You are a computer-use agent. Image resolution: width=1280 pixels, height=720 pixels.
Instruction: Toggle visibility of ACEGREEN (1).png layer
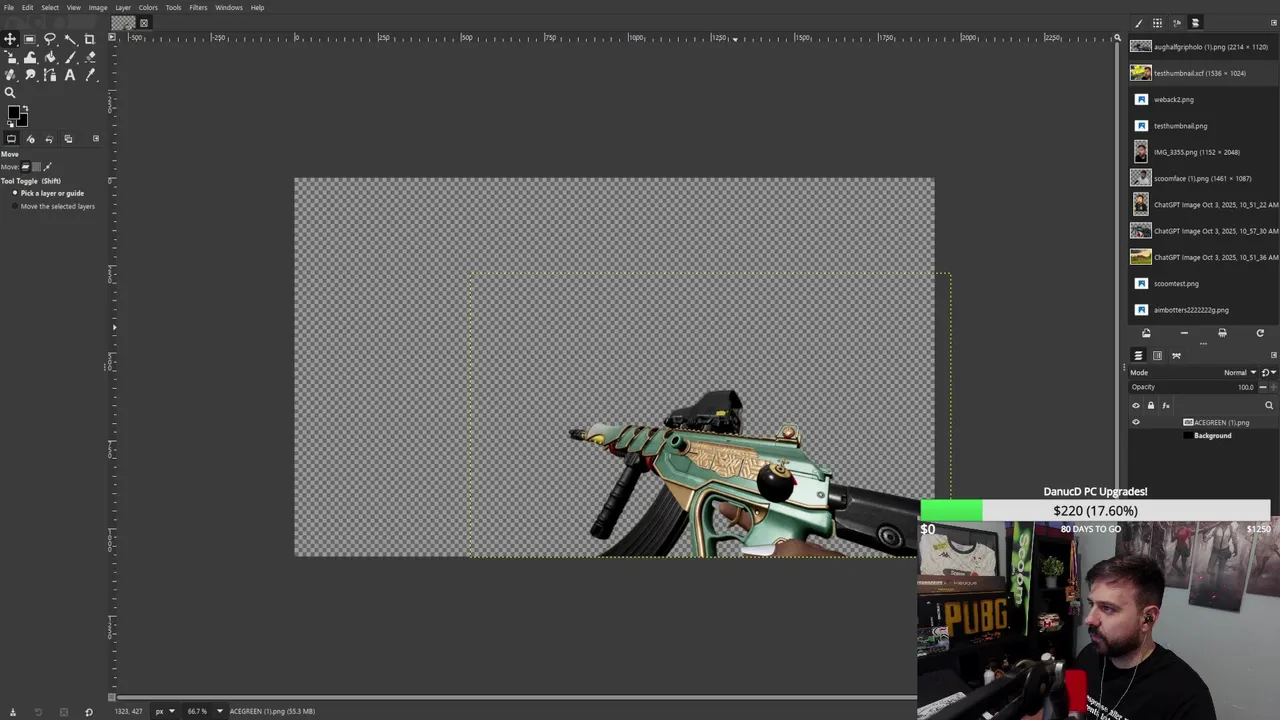[x=1135, y=422]
